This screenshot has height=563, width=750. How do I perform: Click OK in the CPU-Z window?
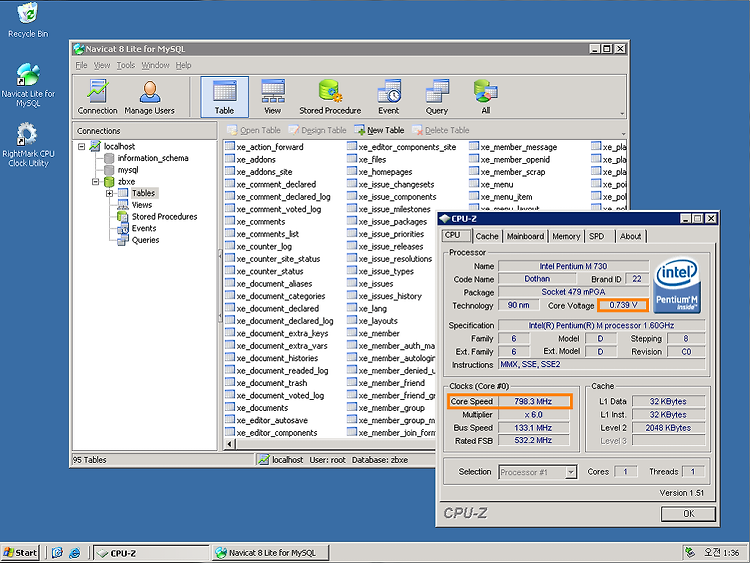pos(688,514)
